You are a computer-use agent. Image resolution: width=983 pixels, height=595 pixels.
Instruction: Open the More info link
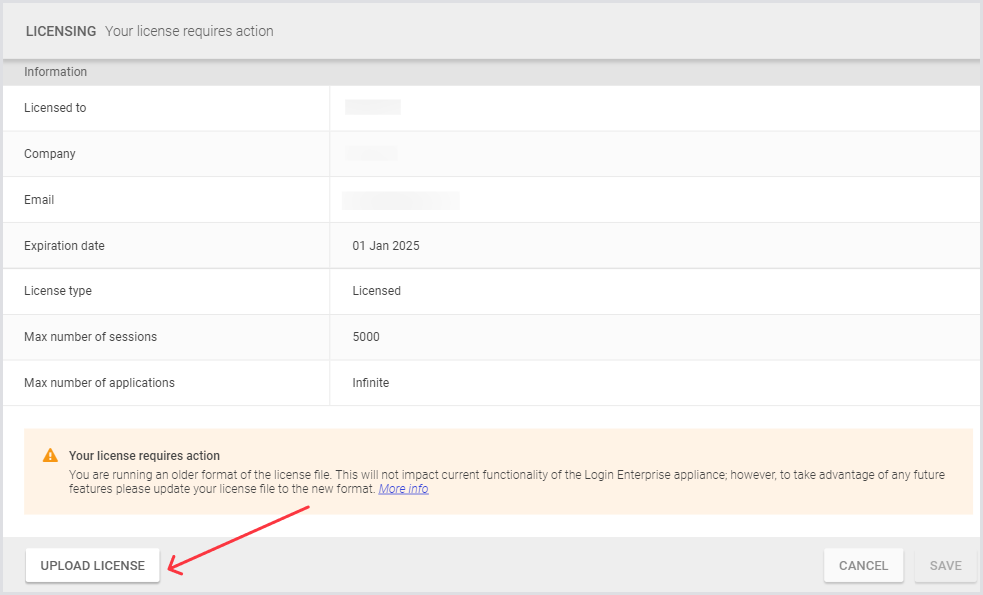pos(403,488)
